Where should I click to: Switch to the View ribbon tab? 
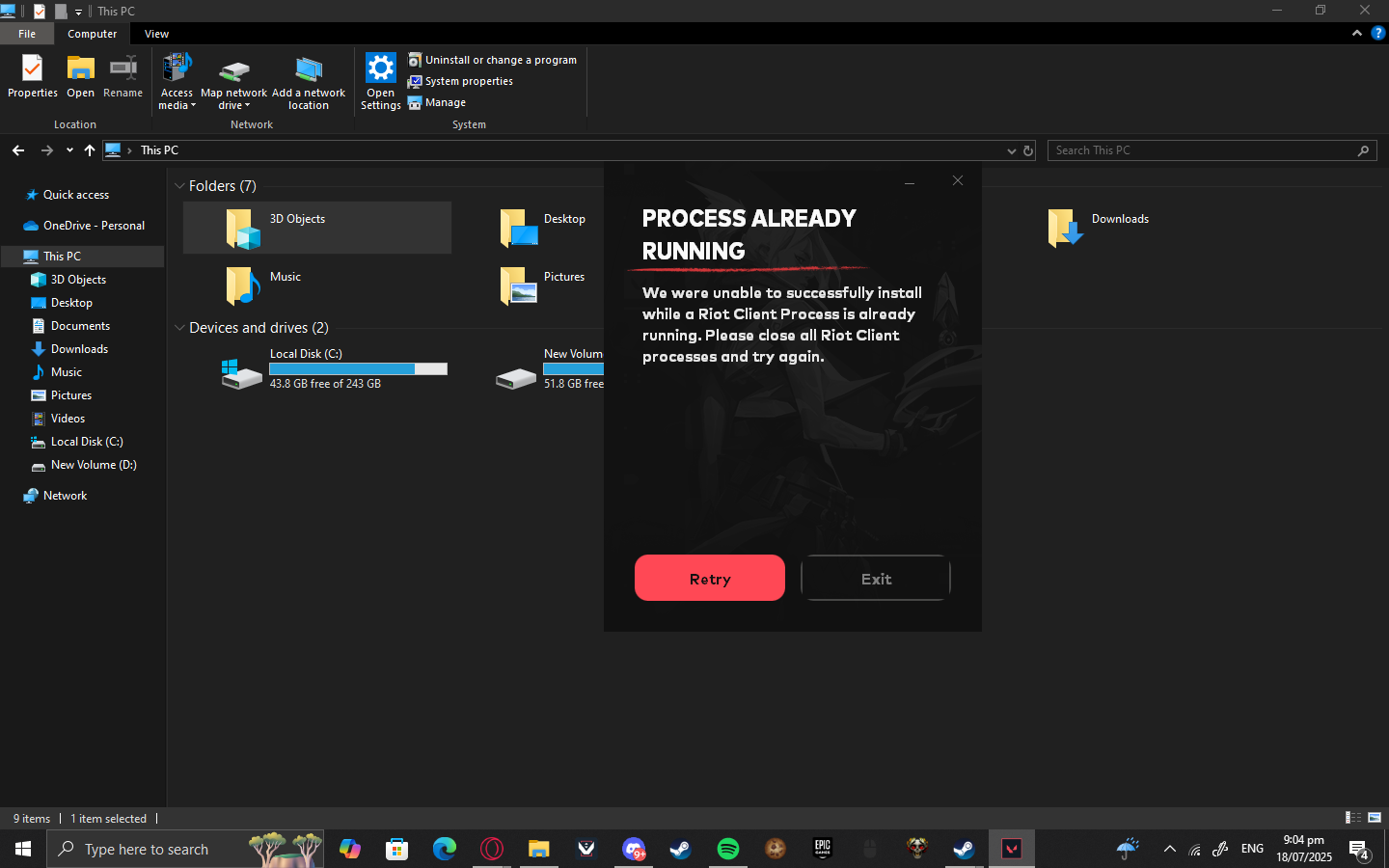[x=156, y=34]
